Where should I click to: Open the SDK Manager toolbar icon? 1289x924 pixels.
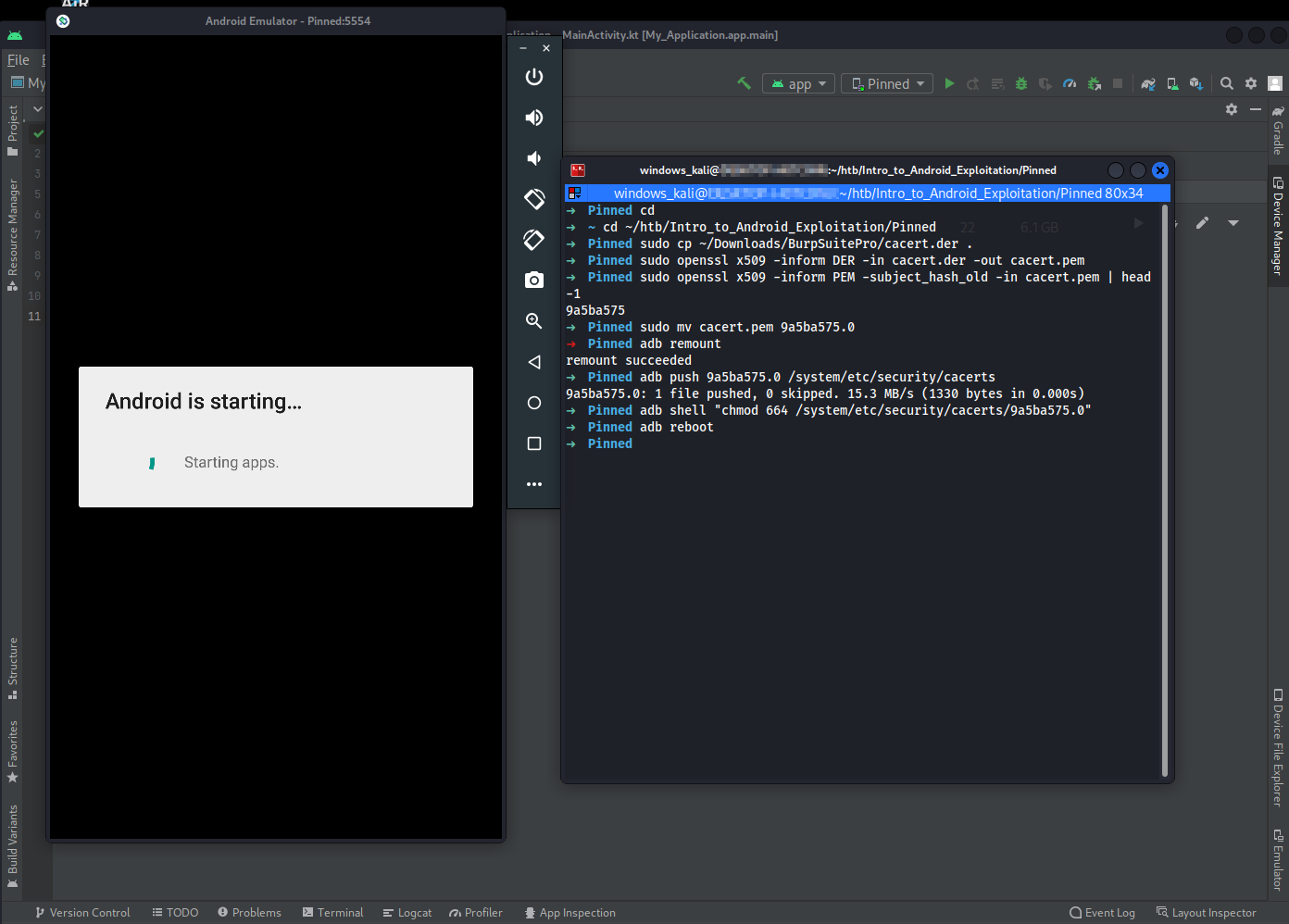[x=1196, y=83]
